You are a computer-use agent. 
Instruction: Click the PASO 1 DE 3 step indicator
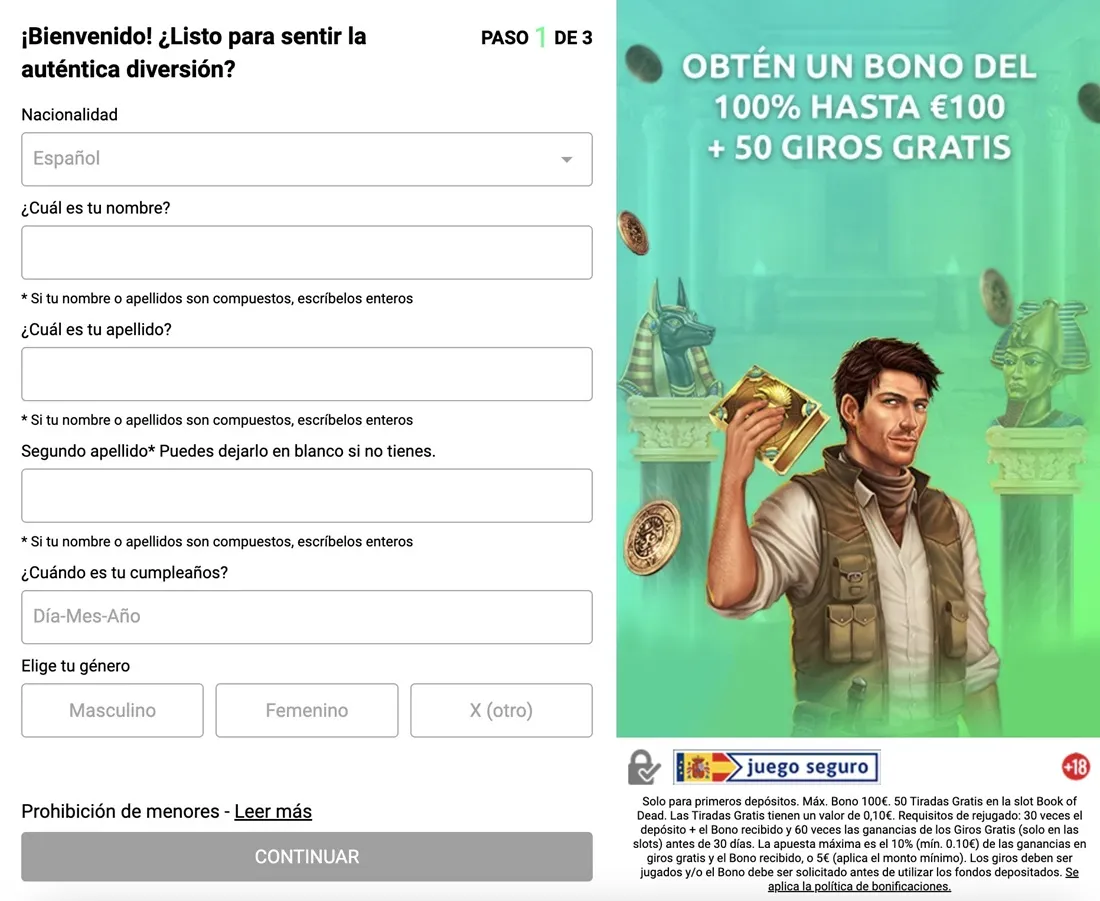[x=537, y=37]
